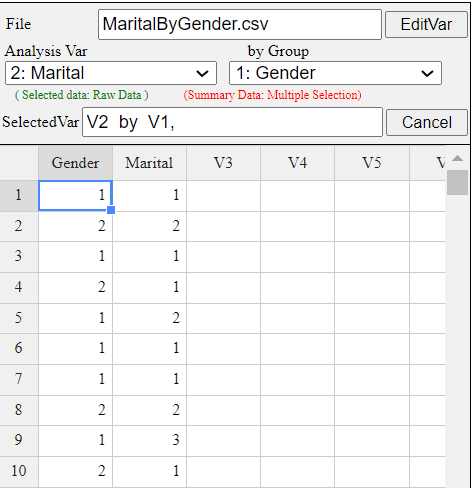
Task: Click the File name field MaritalByGender.csv
Action: tap(240, 24)
